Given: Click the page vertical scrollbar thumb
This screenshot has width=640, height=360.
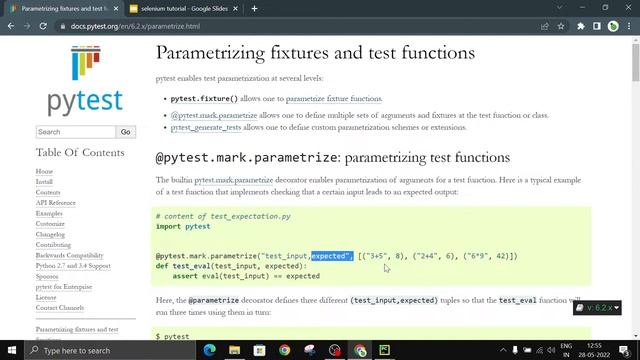Looking at the screenshot, I should point(636,62).
